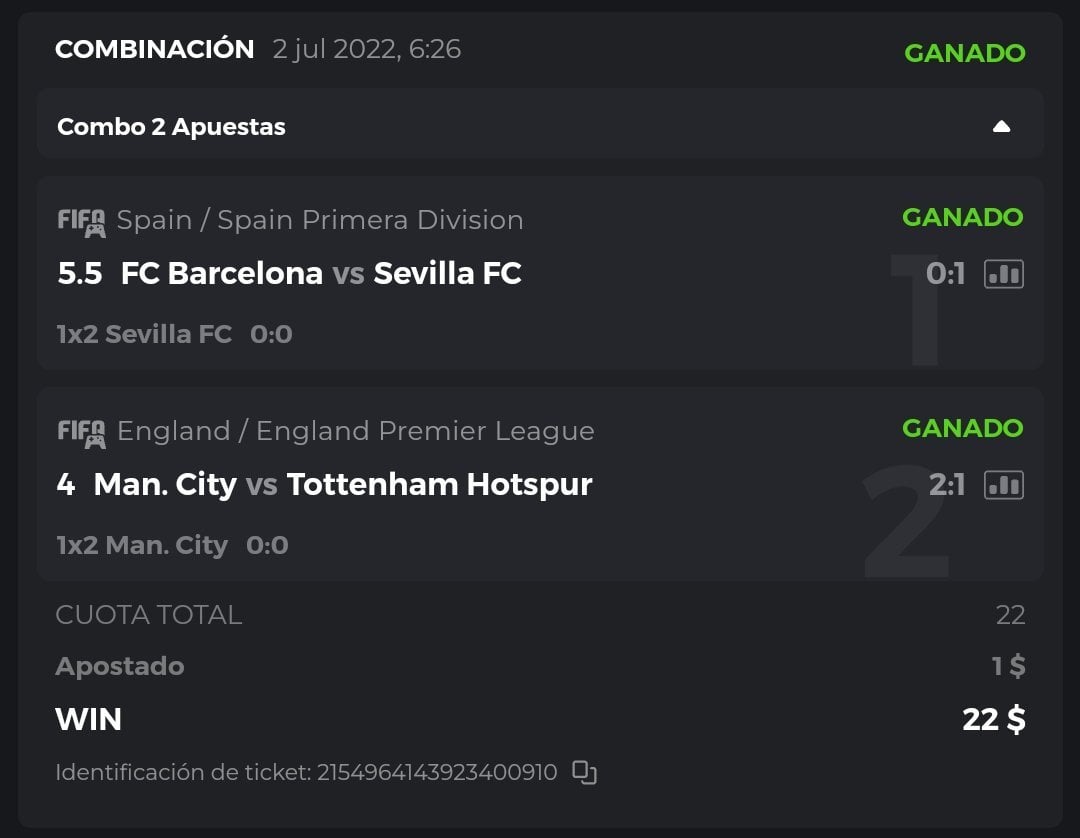
Task: Click the 1x2 Man. City bet selection
Action: 142,545
